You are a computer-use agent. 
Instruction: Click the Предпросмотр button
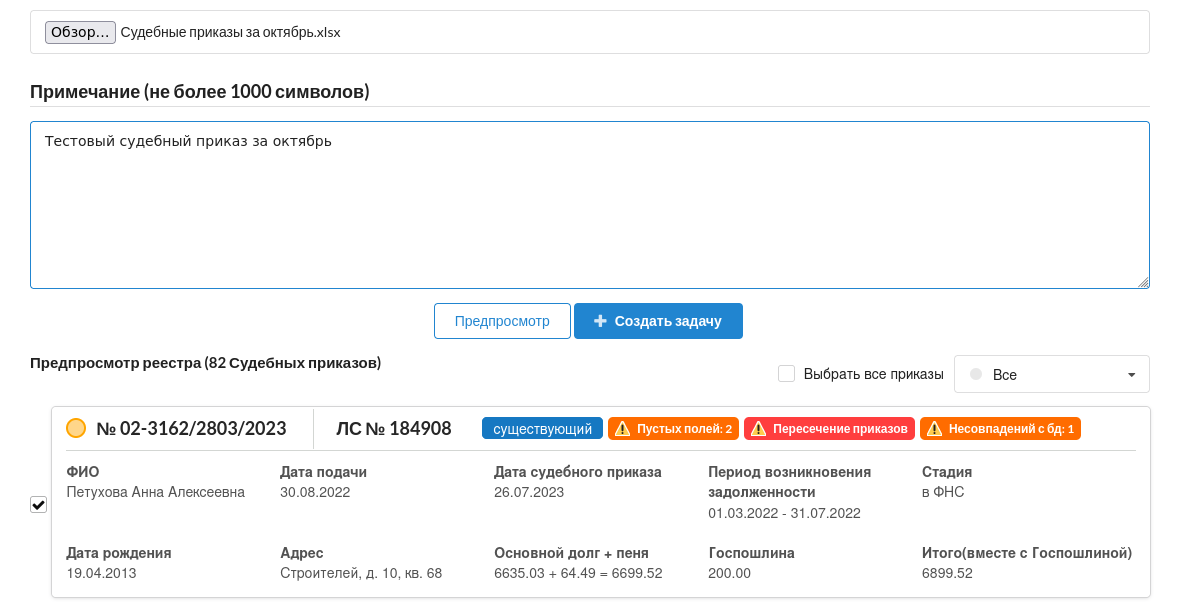(502, 321)
